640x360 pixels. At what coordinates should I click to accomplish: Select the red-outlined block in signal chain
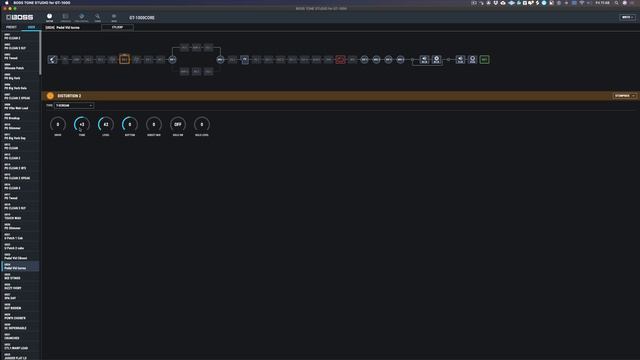(340, 60)
